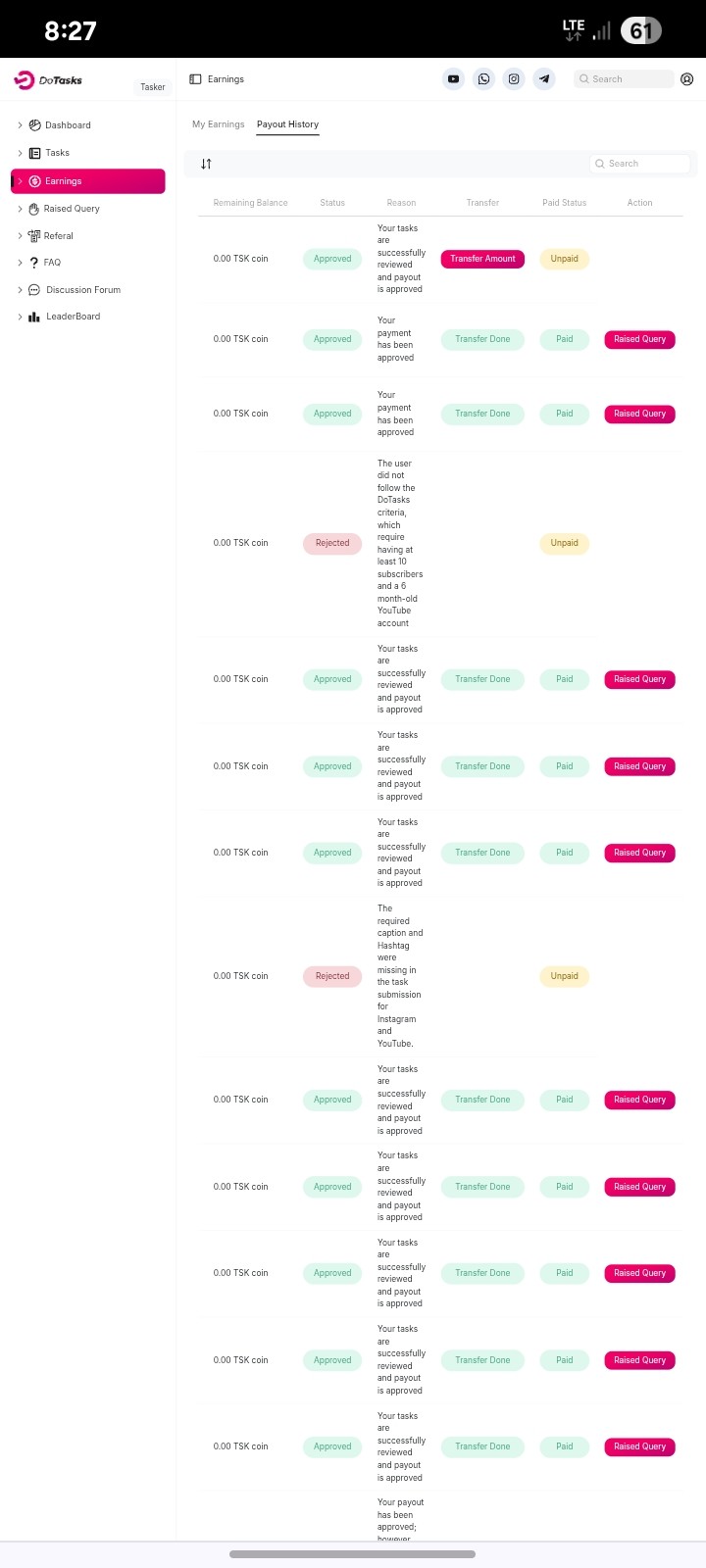Click the user profile icon
Viewport: 706px width, 1568px height.
coord(686,79)
